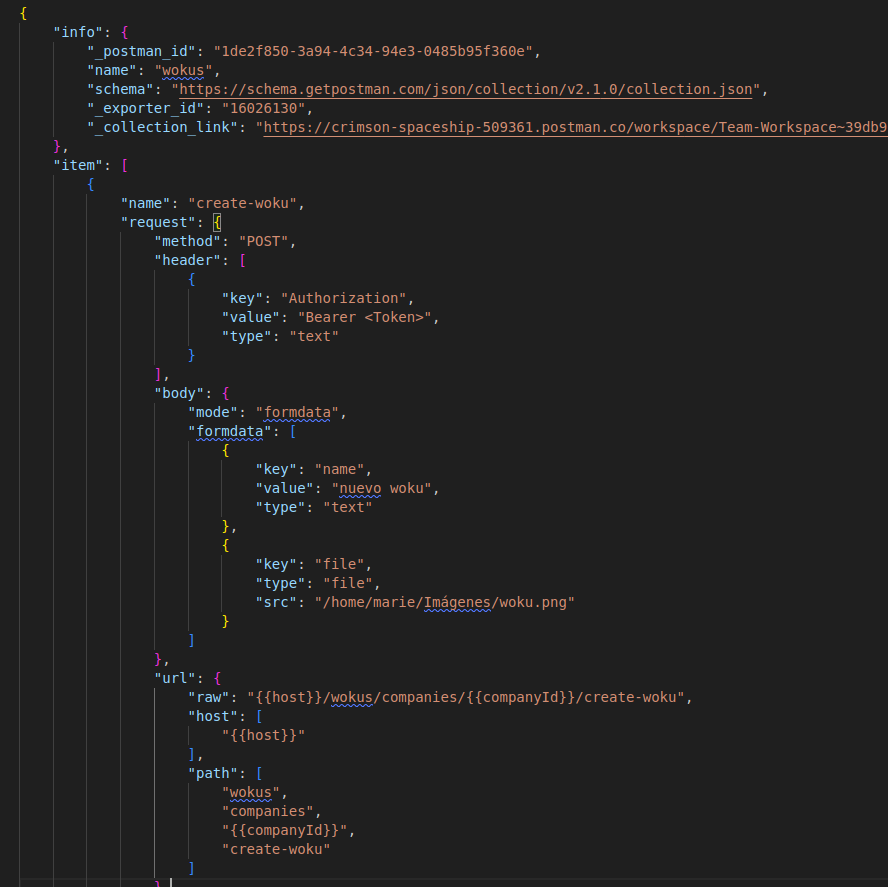Click the "_exporter_id" key

(146, 109)
